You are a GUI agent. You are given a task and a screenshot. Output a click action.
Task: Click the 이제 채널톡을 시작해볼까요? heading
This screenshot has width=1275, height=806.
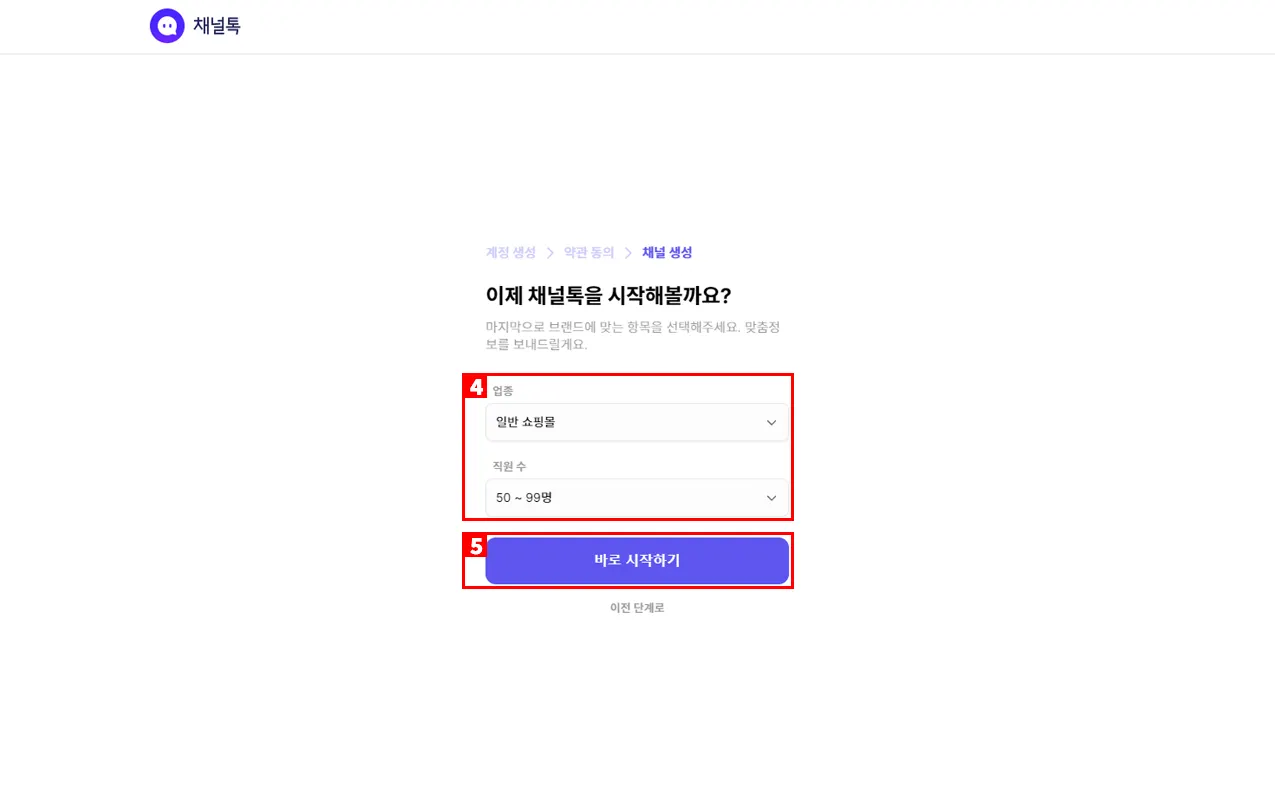pos(609,296)
